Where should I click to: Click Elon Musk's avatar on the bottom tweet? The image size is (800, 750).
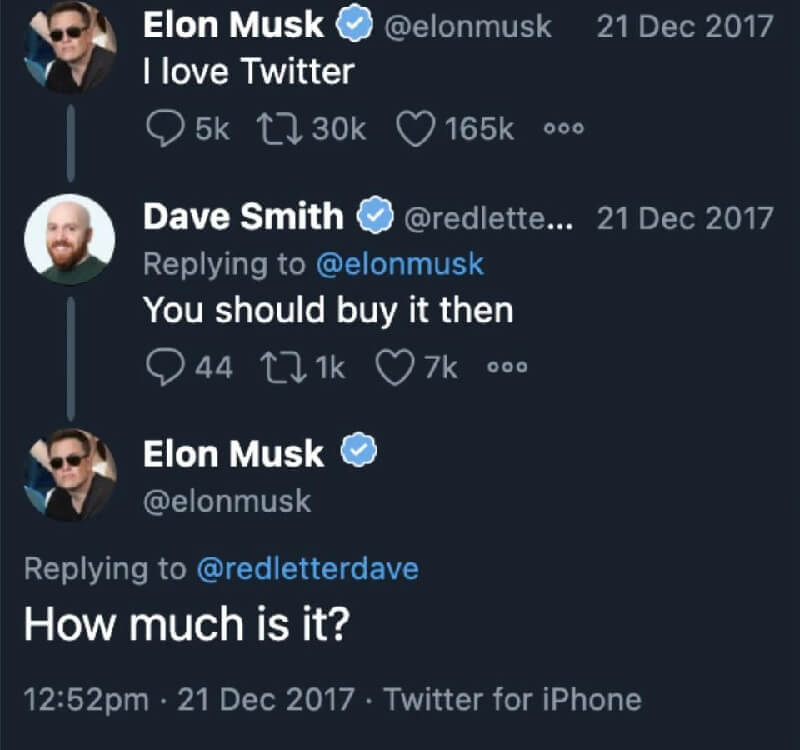[68, 474]
